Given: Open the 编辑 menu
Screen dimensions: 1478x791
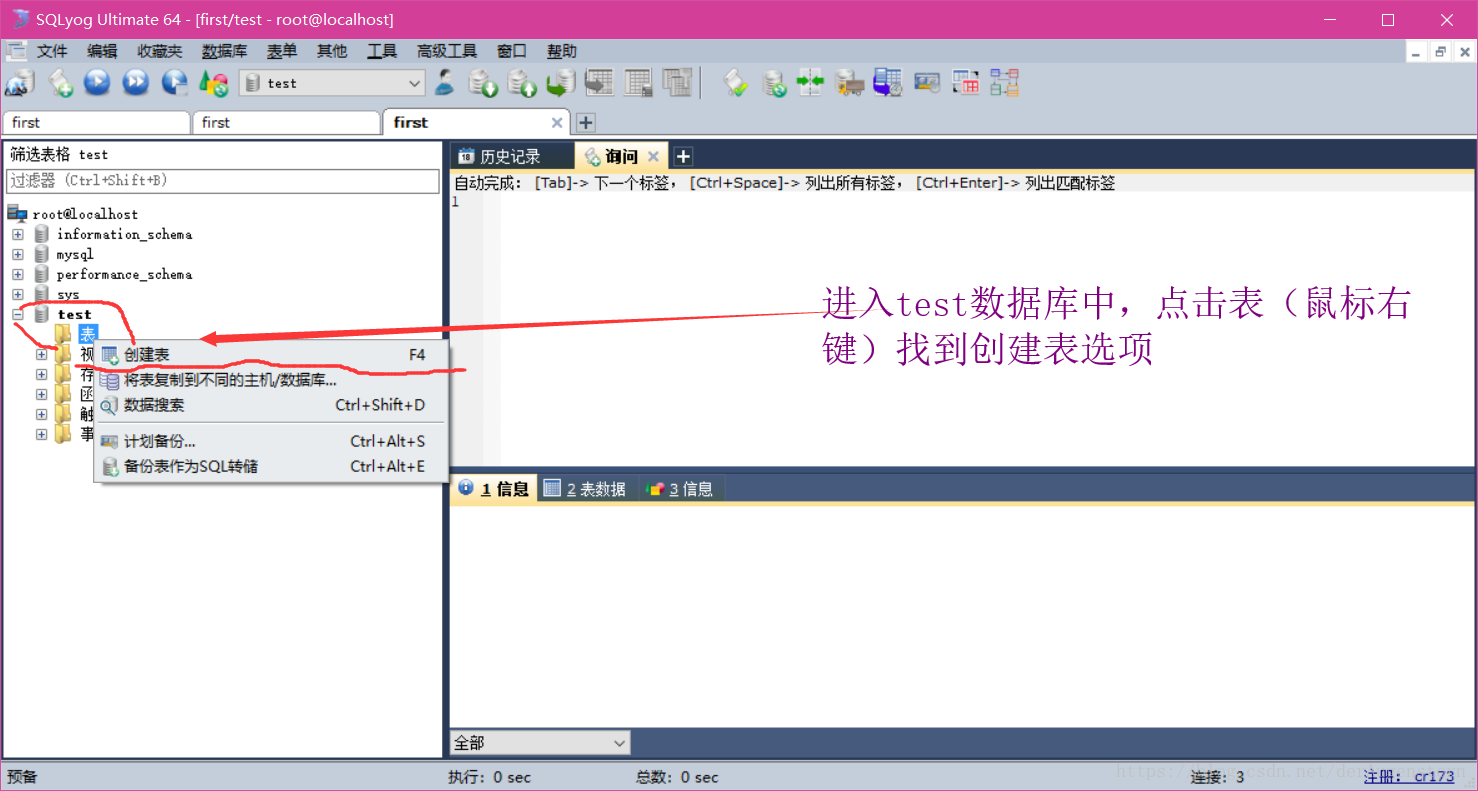Looking at the screenshot, I should tap(102, 51).
